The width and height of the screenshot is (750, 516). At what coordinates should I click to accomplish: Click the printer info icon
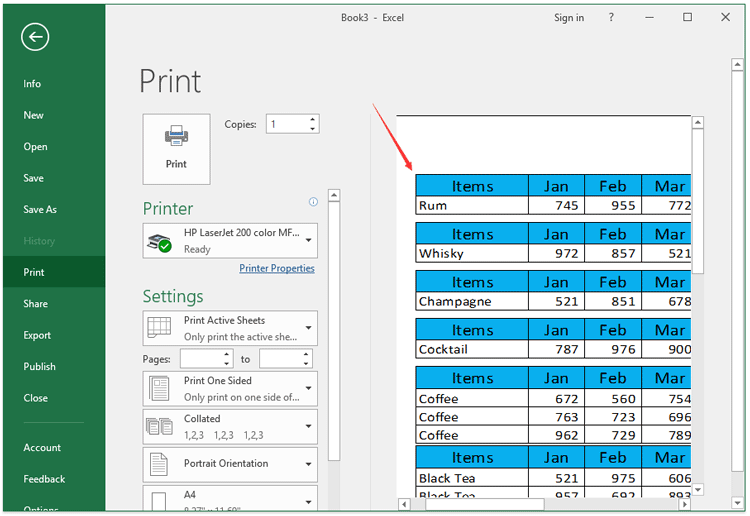(313, 202)
